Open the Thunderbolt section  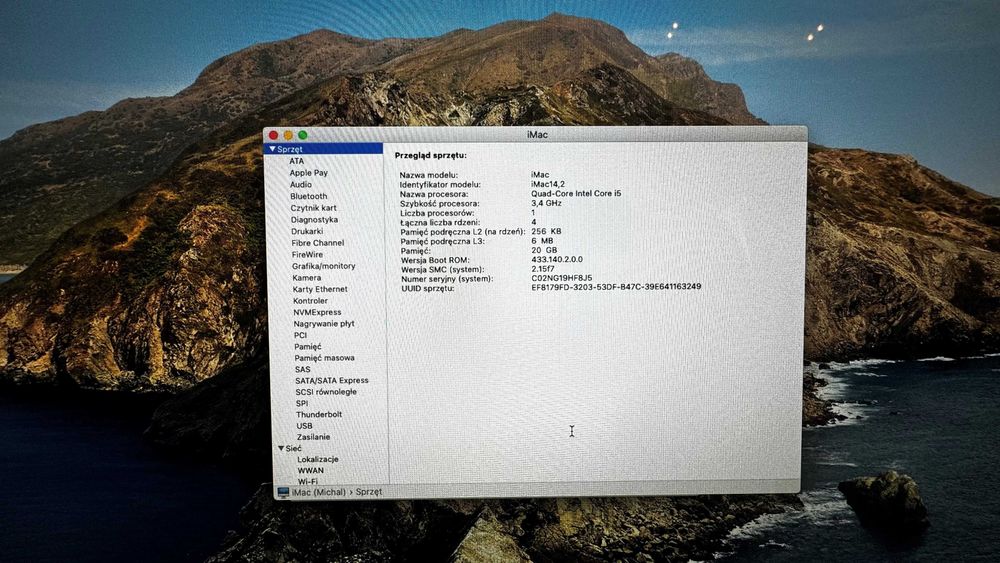tap(319, 414)
